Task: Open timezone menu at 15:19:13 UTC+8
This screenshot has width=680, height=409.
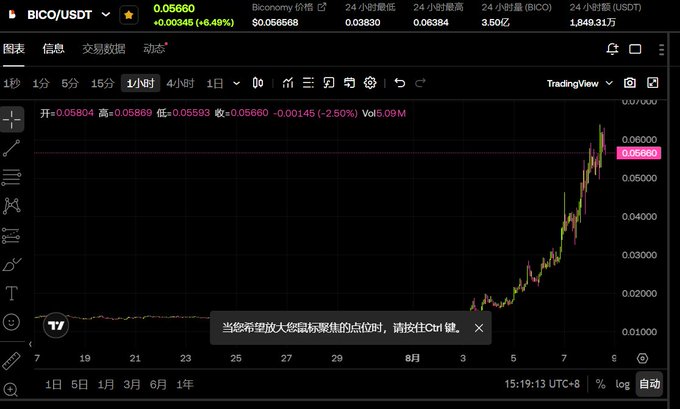Action: click(542, 384)
